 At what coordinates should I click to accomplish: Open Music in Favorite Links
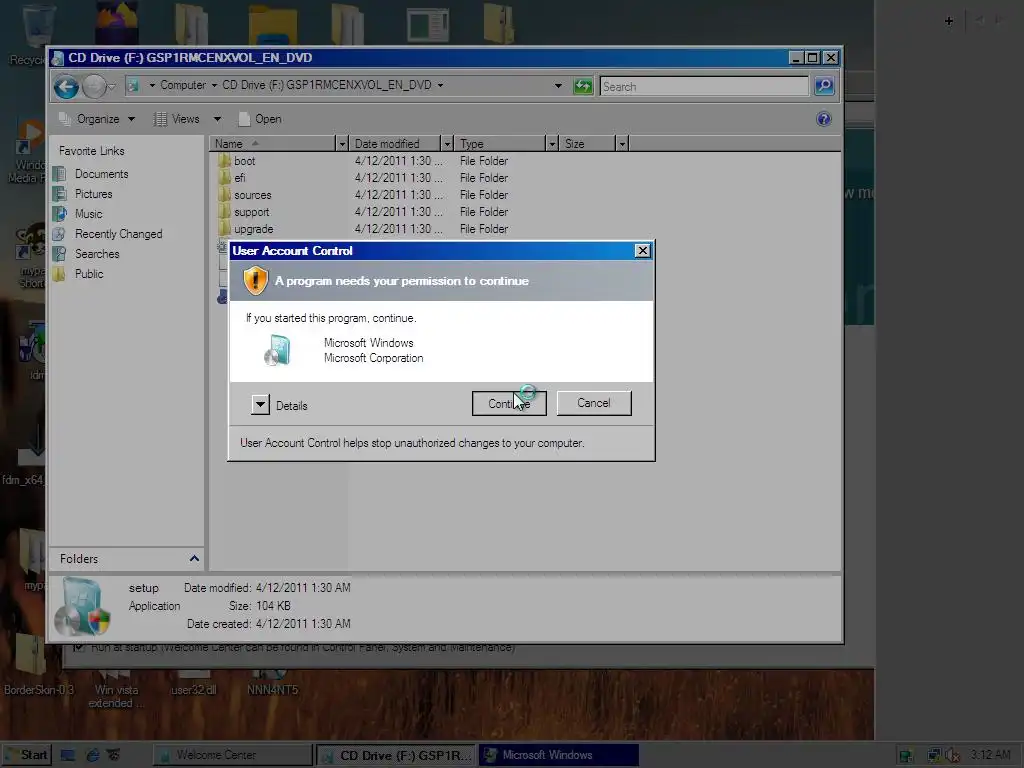pos(88,214)
